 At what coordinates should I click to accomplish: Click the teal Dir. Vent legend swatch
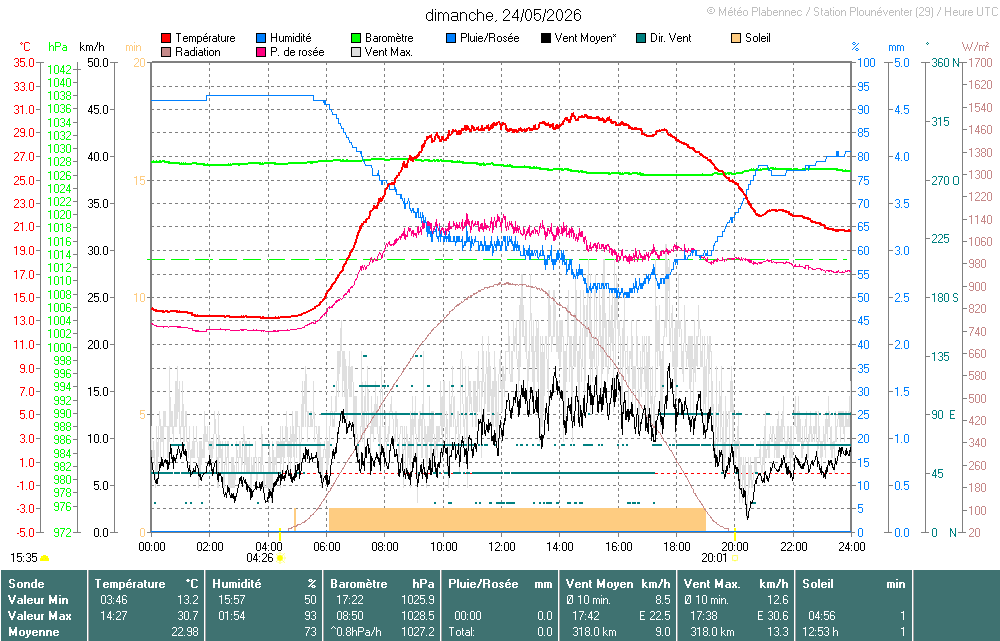pyautogui.click(x=641, y=38)
